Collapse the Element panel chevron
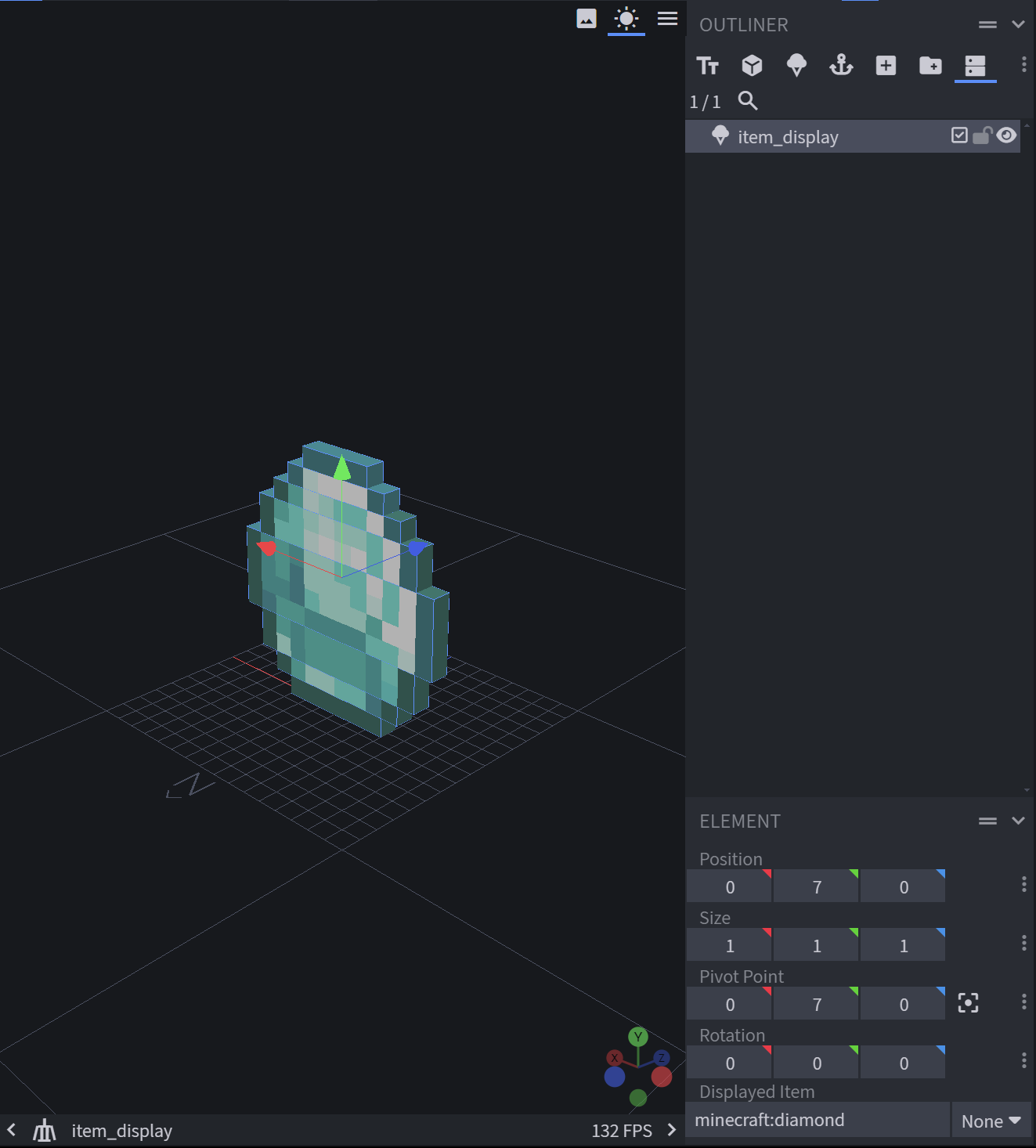 tap(1018, 821)
